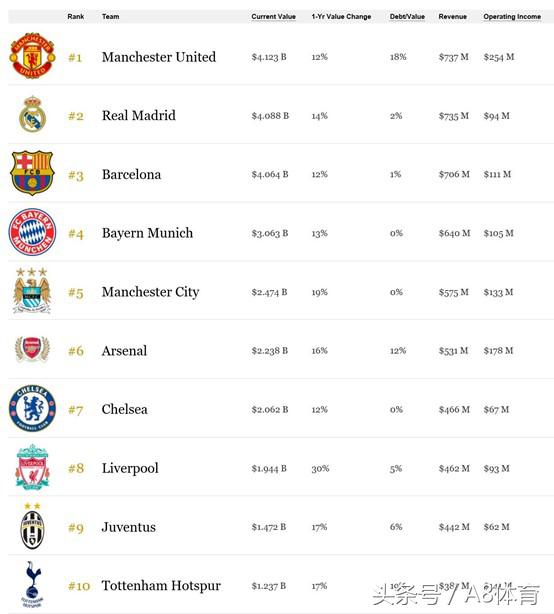Click the Debt/Value column header

407,16
